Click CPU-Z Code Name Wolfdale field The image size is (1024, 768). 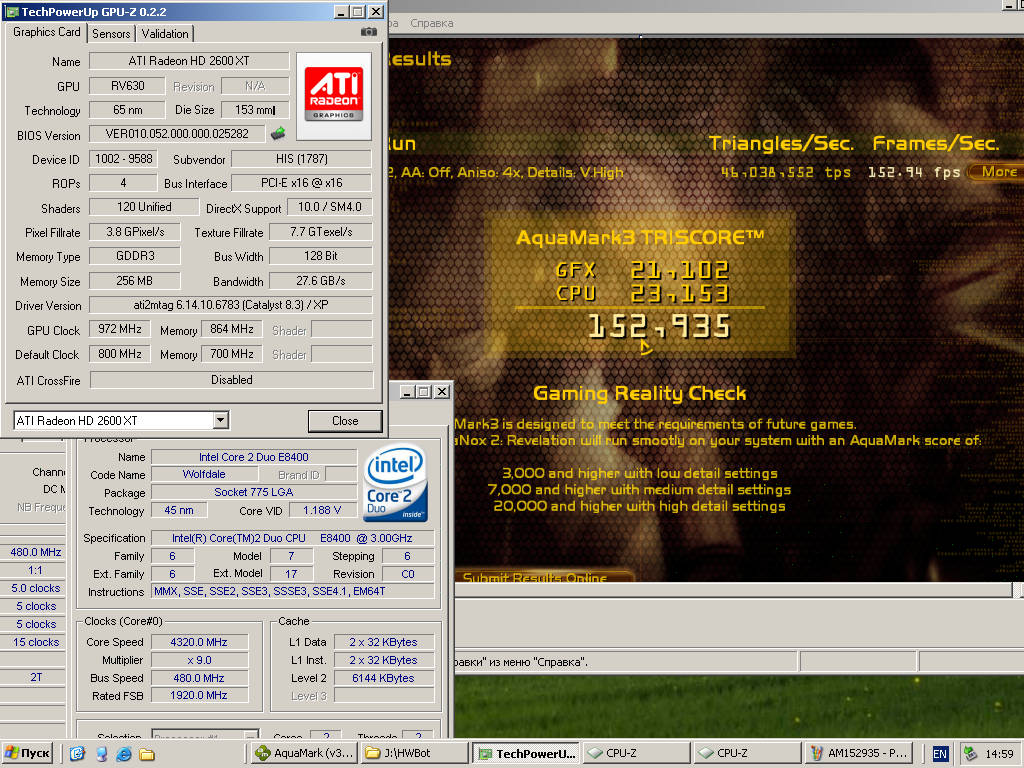coord(204,474)
